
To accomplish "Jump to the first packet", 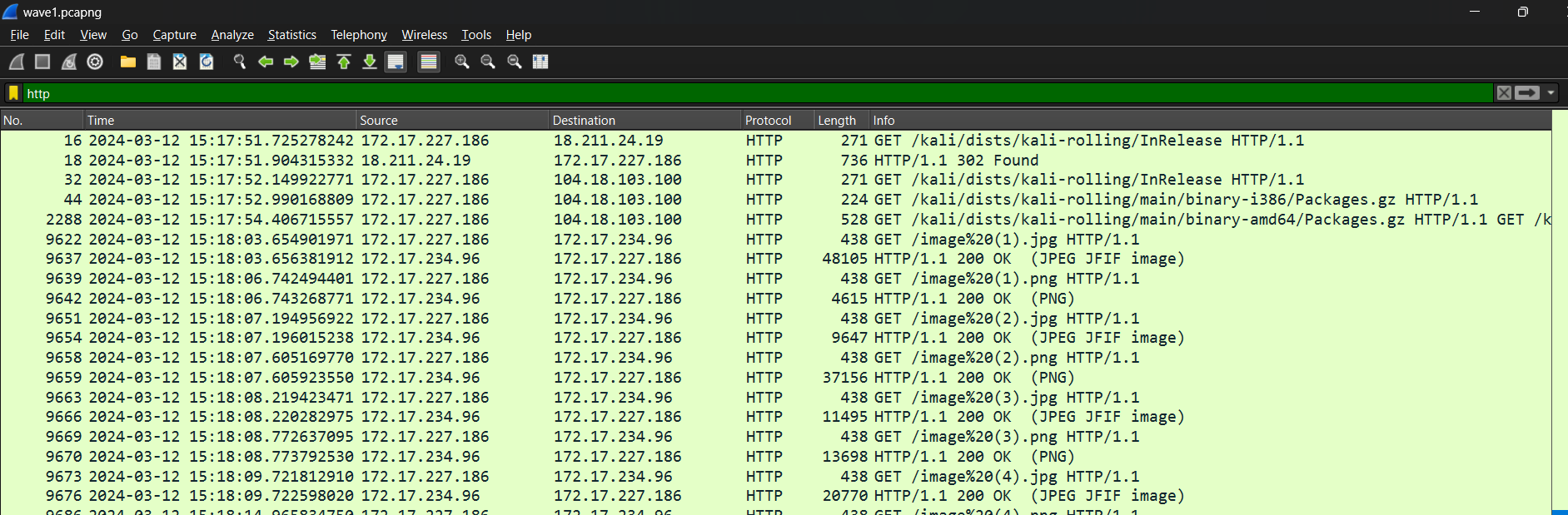I will 344,62.
